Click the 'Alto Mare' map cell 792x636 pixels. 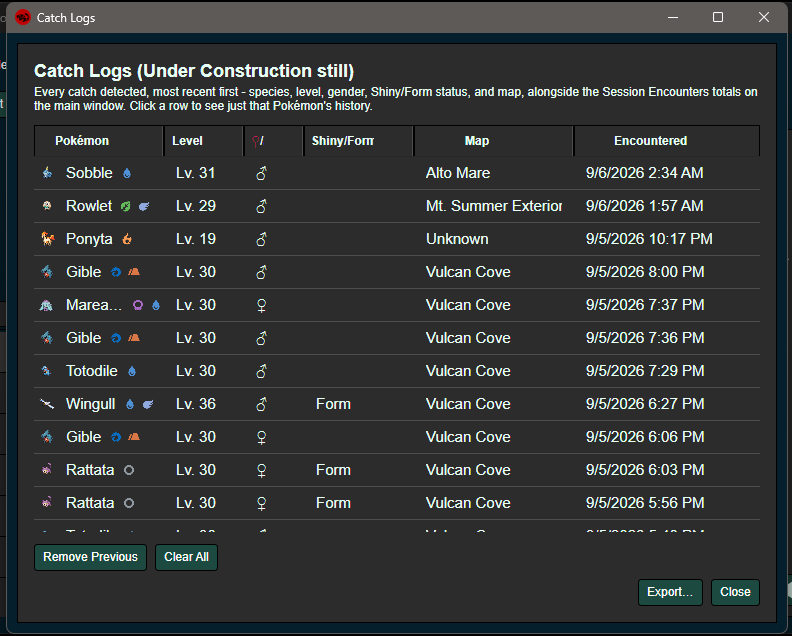click(x=458, y=173)
